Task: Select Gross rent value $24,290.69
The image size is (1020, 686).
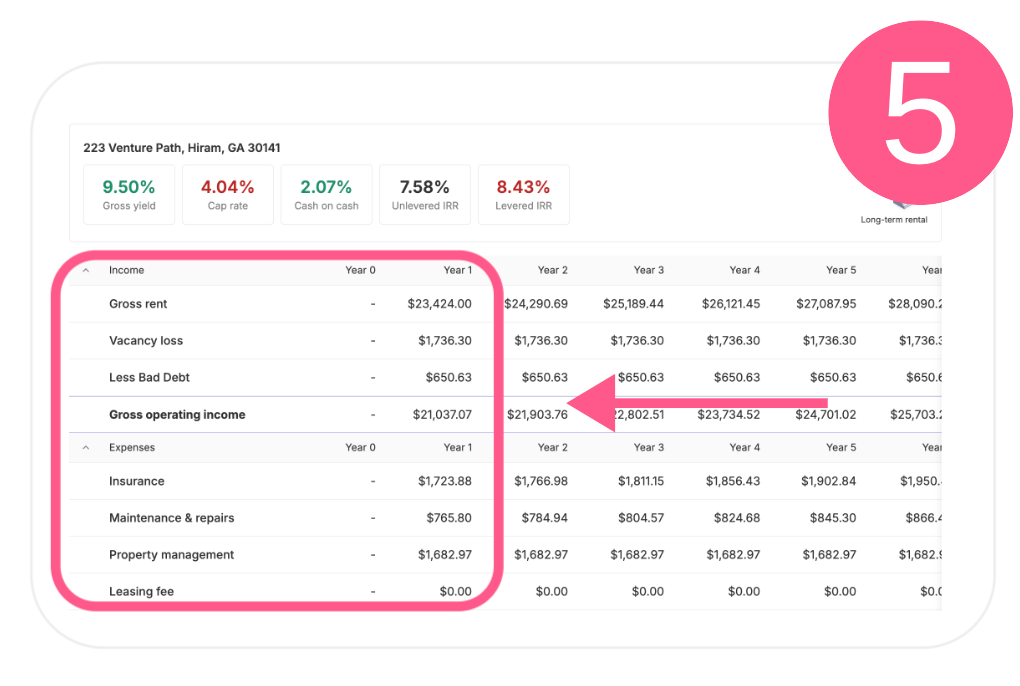Action: click(536, 304)
